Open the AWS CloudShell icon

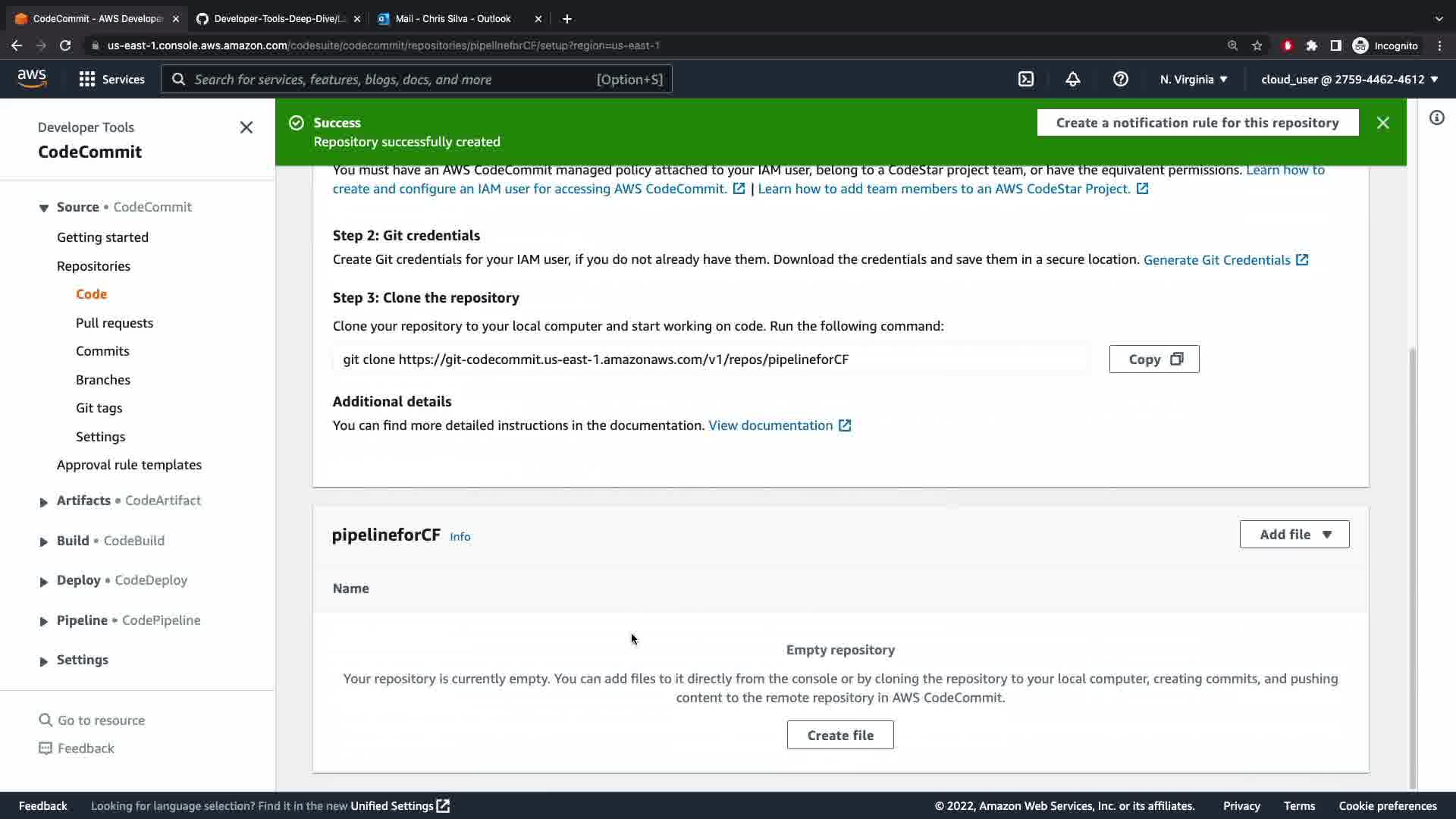[x=1026, y=79]
